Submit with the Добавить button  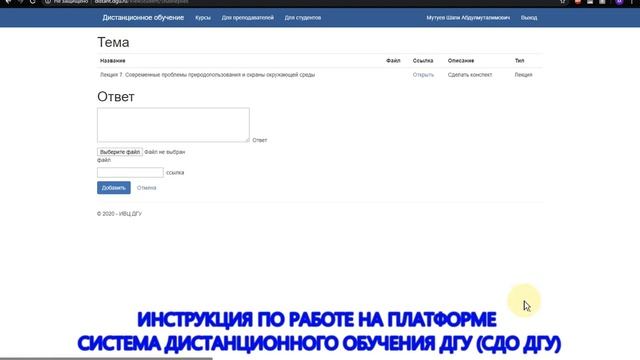(x=114, y=188)
